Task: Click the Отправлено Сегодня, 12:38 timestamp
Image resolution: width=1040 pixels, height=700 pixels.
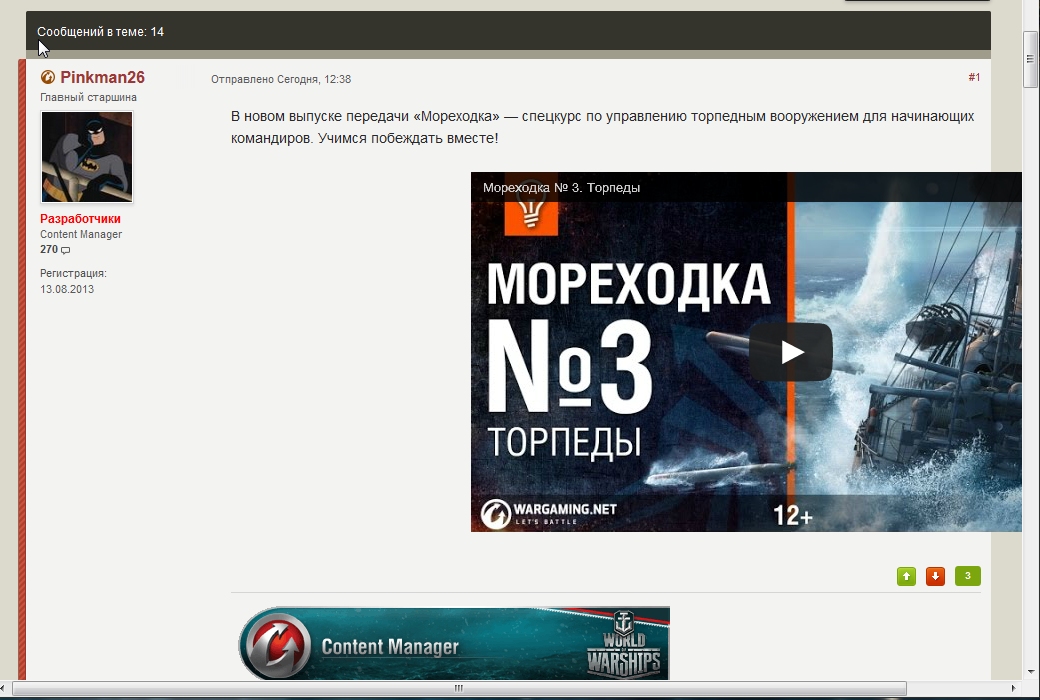Action: pos(281,79)
